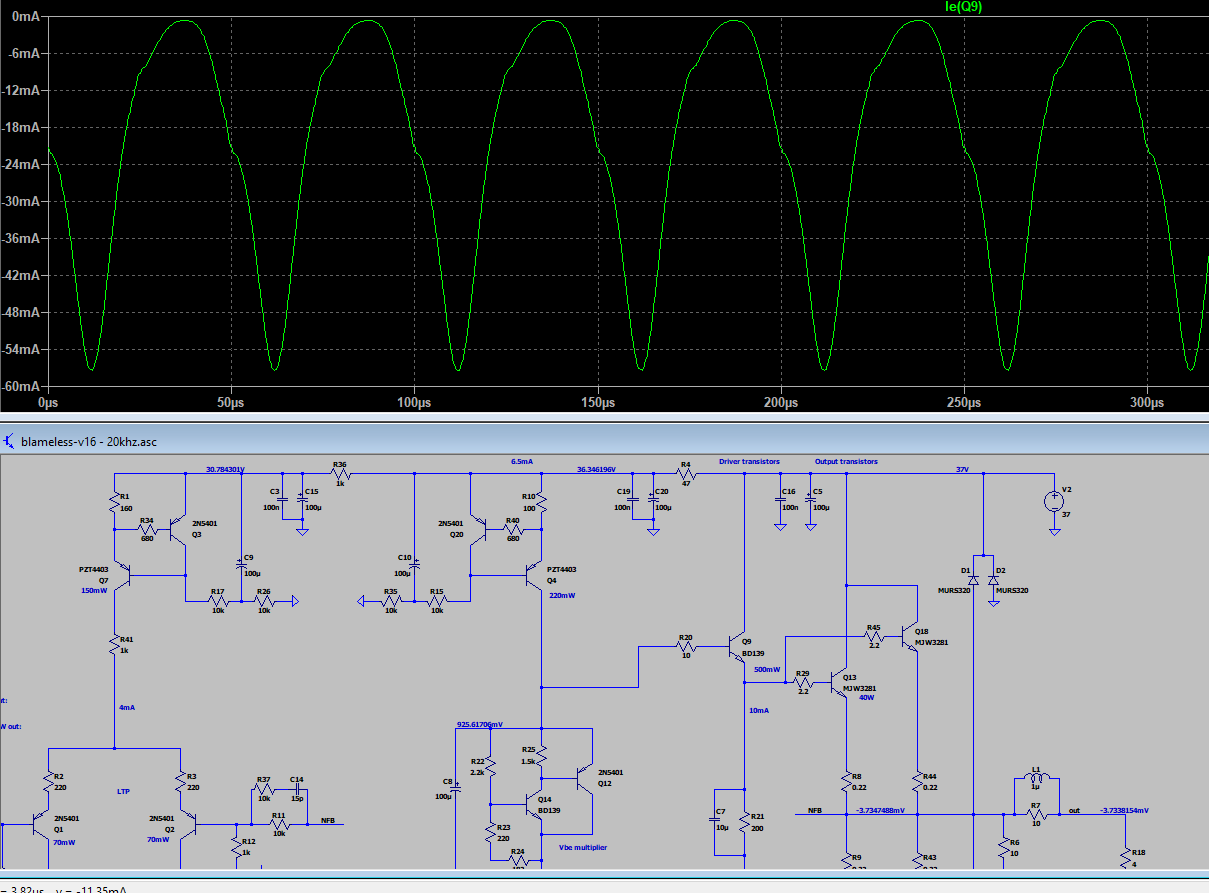
Task: Select voltage source V2 symbol
Action: pyautogui.click(x=1053, y=501)
